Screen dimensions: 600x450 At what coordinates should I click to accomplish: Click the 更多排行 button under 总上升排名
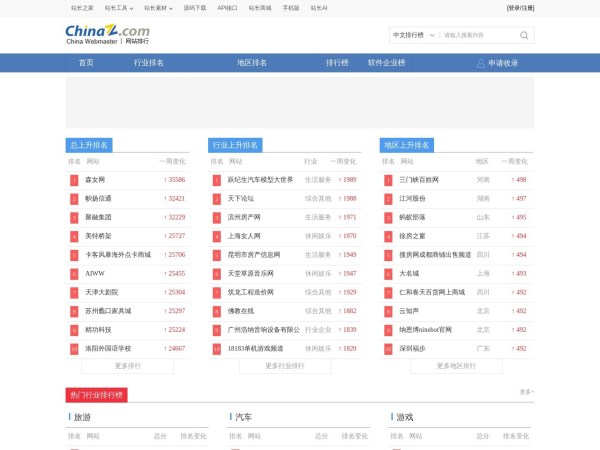127,366
